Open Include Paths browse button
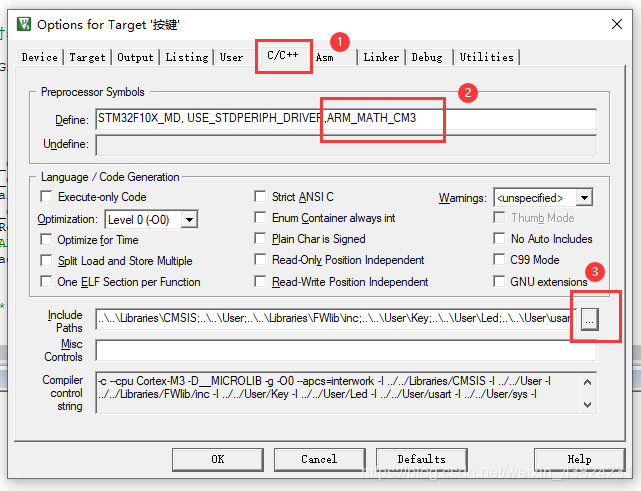 [589, 319]
